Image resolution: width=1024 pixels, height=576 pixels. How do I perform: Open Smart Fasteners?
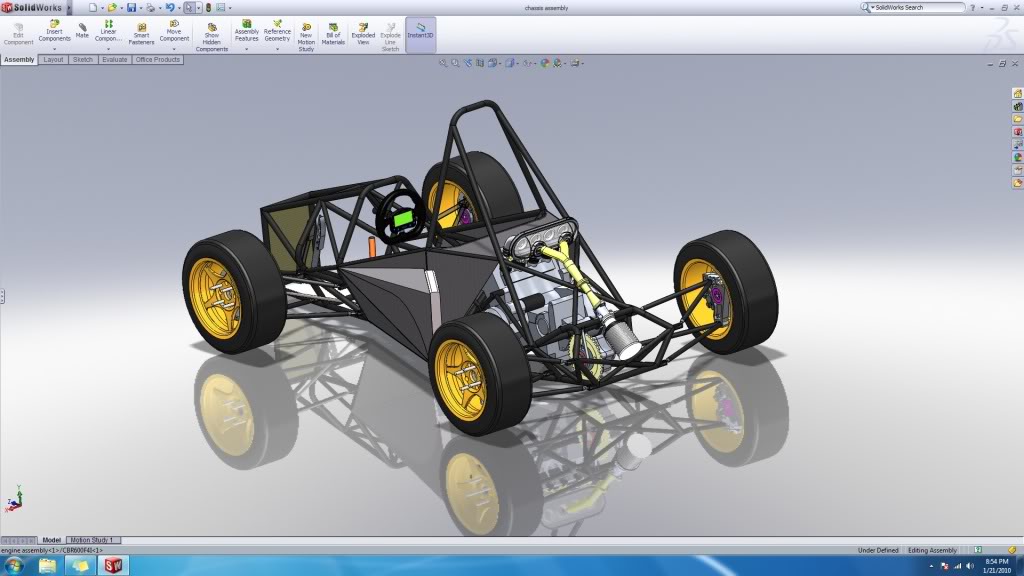(x=141, y=34)
